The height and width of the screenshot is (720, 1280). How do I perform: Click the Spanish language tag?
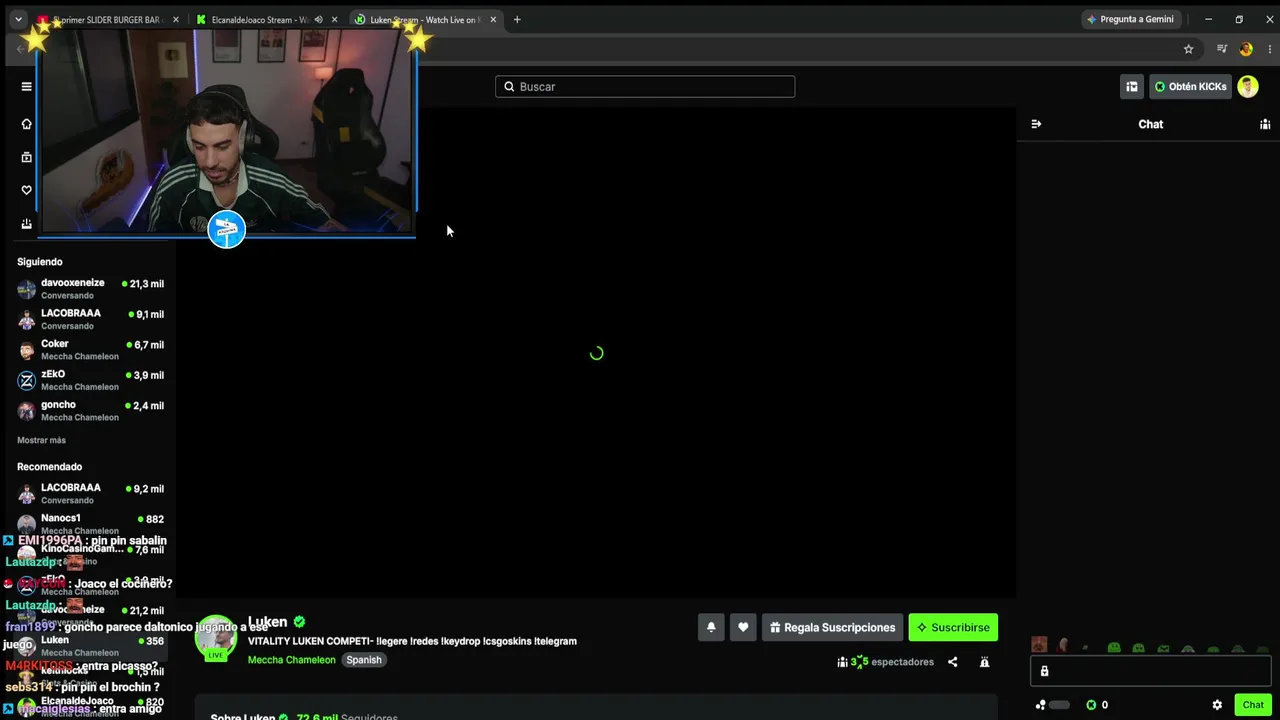(x=364, y=660)
